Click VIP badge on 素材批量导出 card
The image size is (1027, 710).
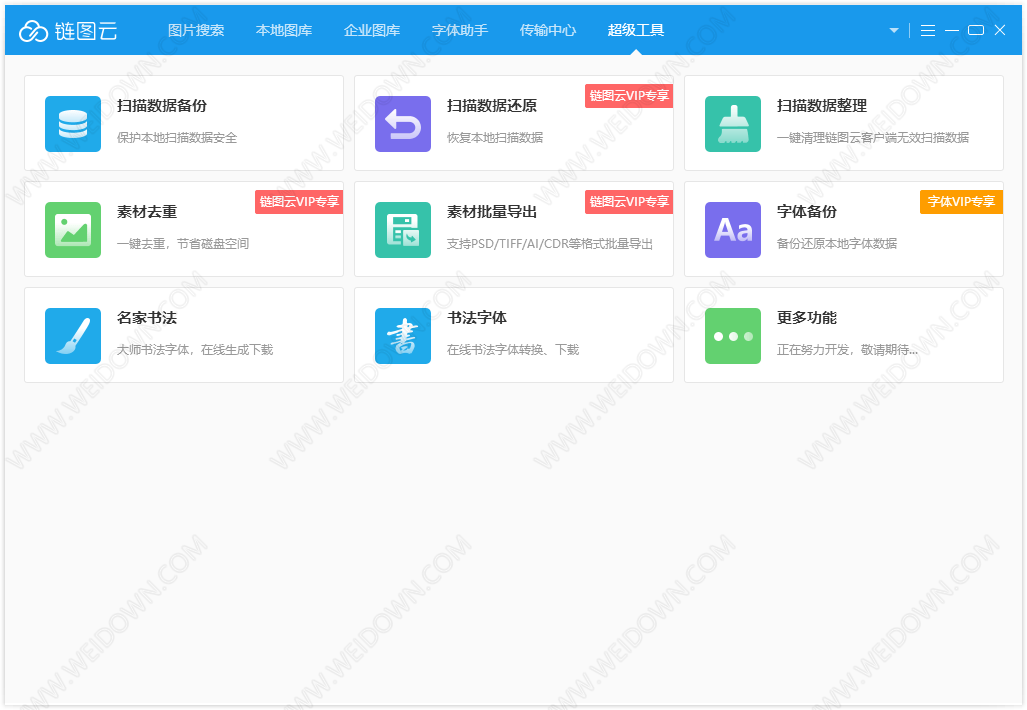[629, 202]
